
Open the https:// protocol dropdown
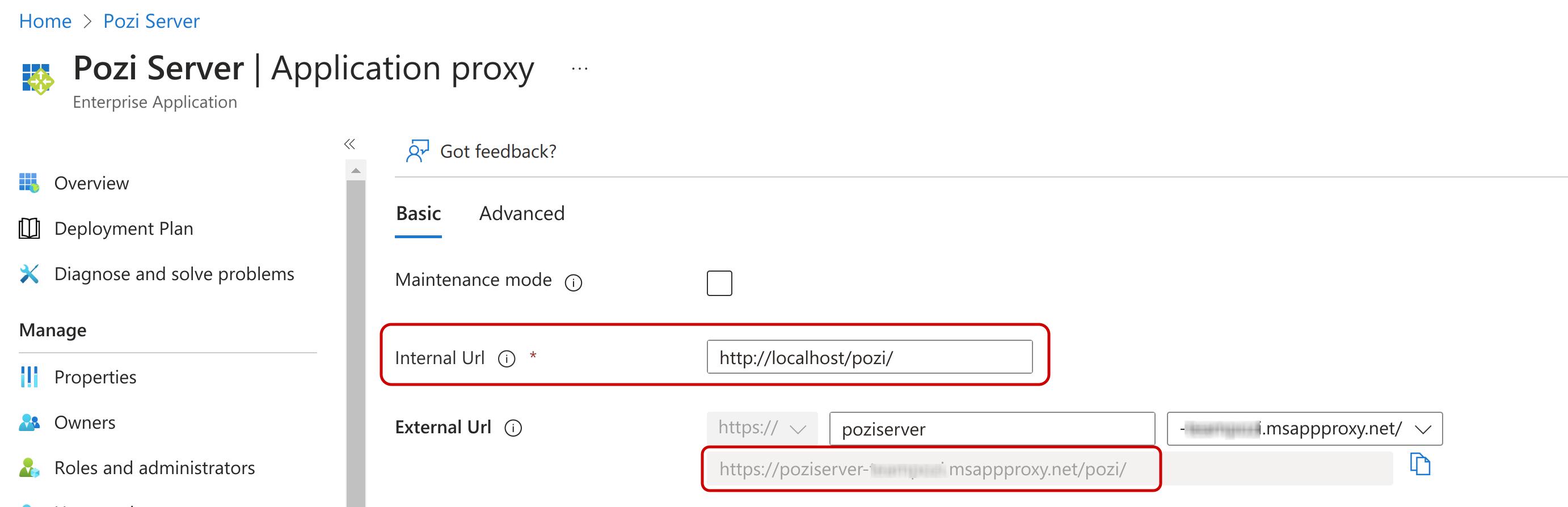point(761,429)
